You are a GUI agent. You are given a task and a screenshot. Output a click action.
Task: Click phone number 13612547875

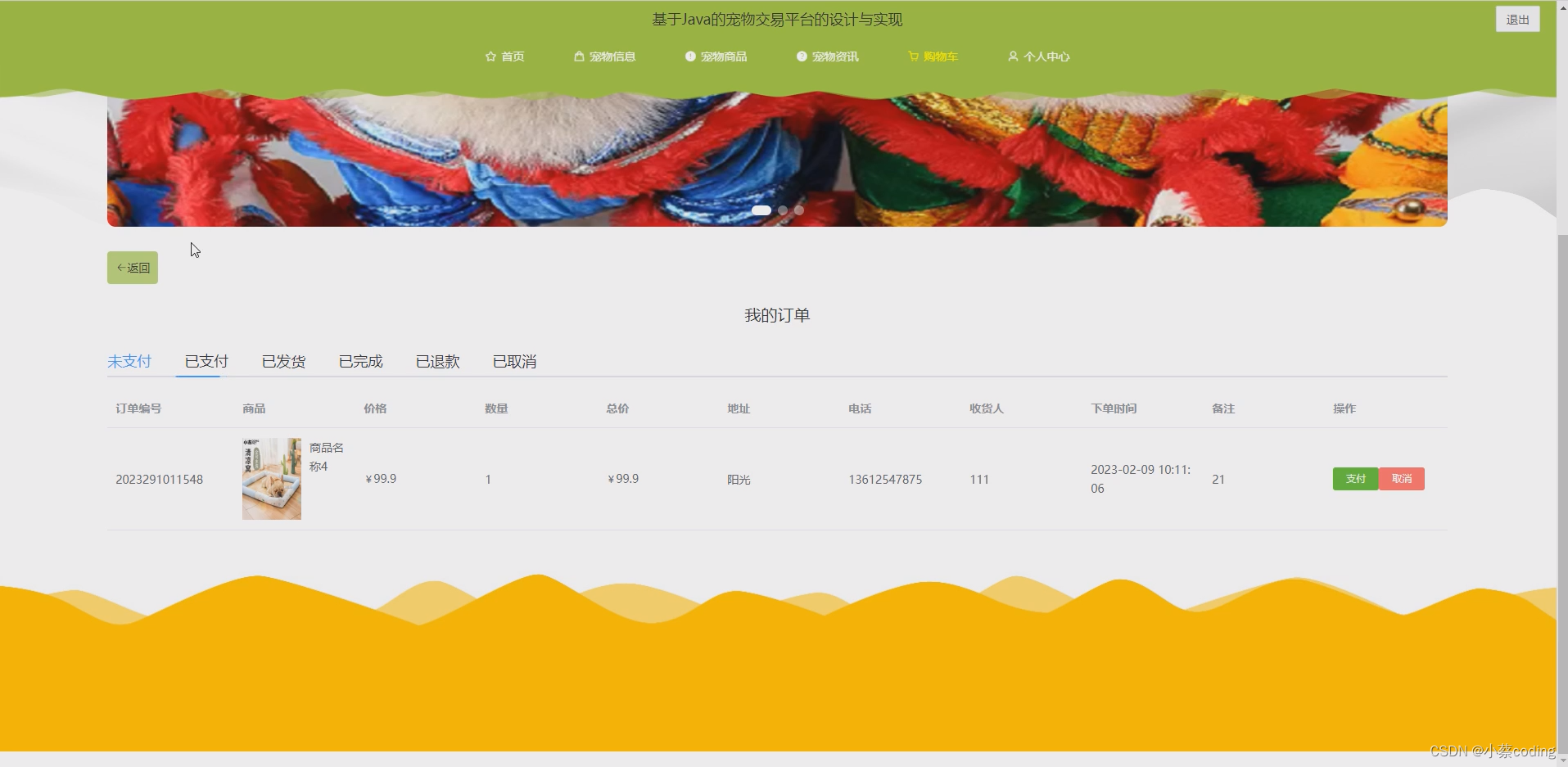coord(885,480)
